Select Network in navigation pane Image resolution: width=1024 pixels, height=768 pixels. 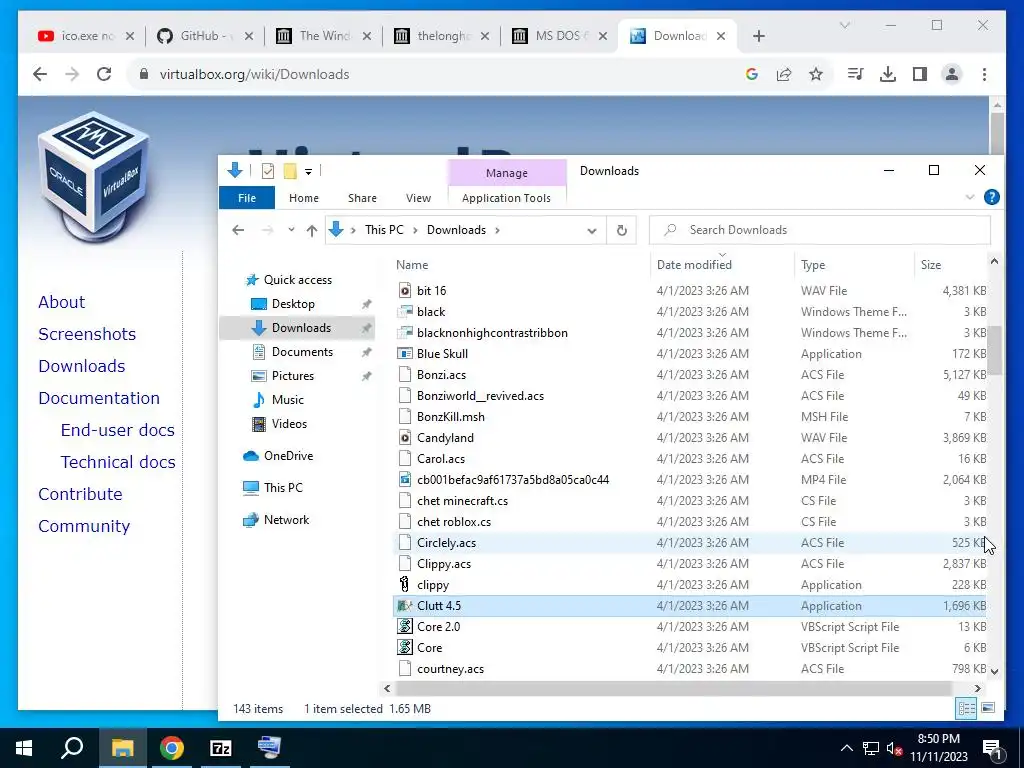pos(286,520)
